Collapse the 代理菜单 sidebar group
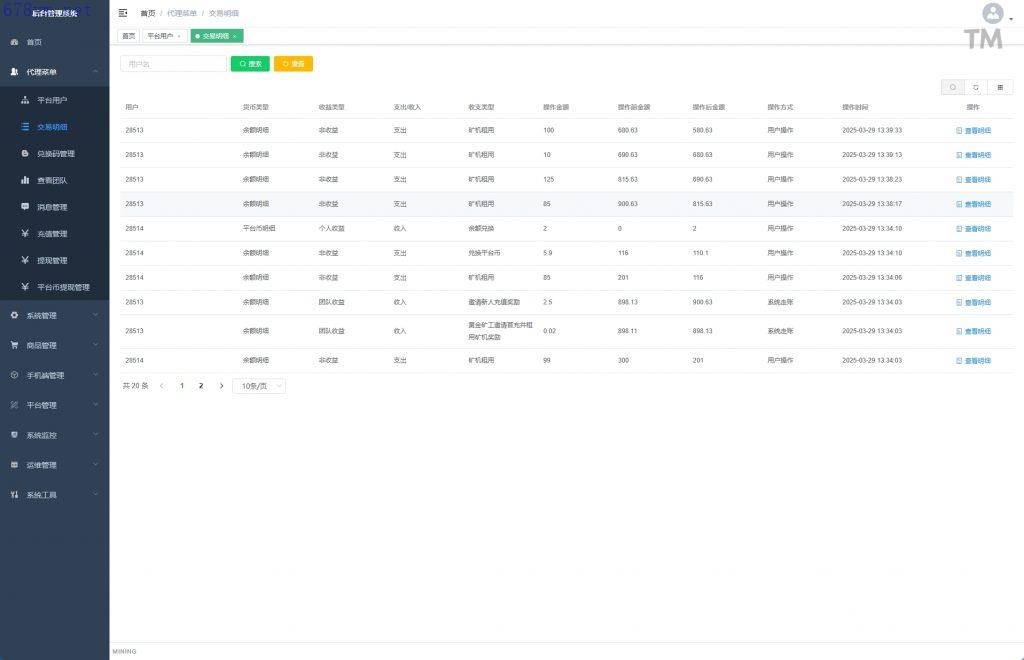The height and width of the screenshot is (660, 1024). pos(54,72)
